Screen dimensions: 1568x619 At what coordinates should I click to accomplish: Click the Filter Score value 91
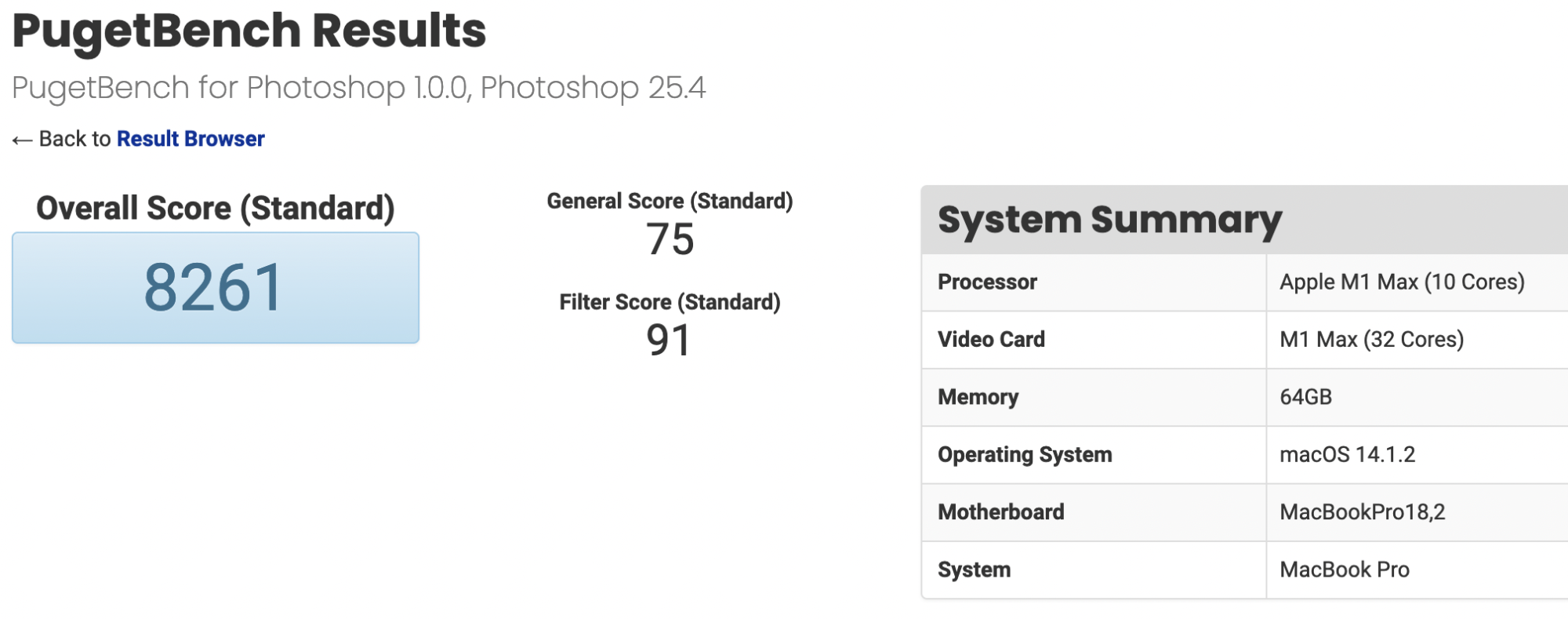click(x=668, y=340)
